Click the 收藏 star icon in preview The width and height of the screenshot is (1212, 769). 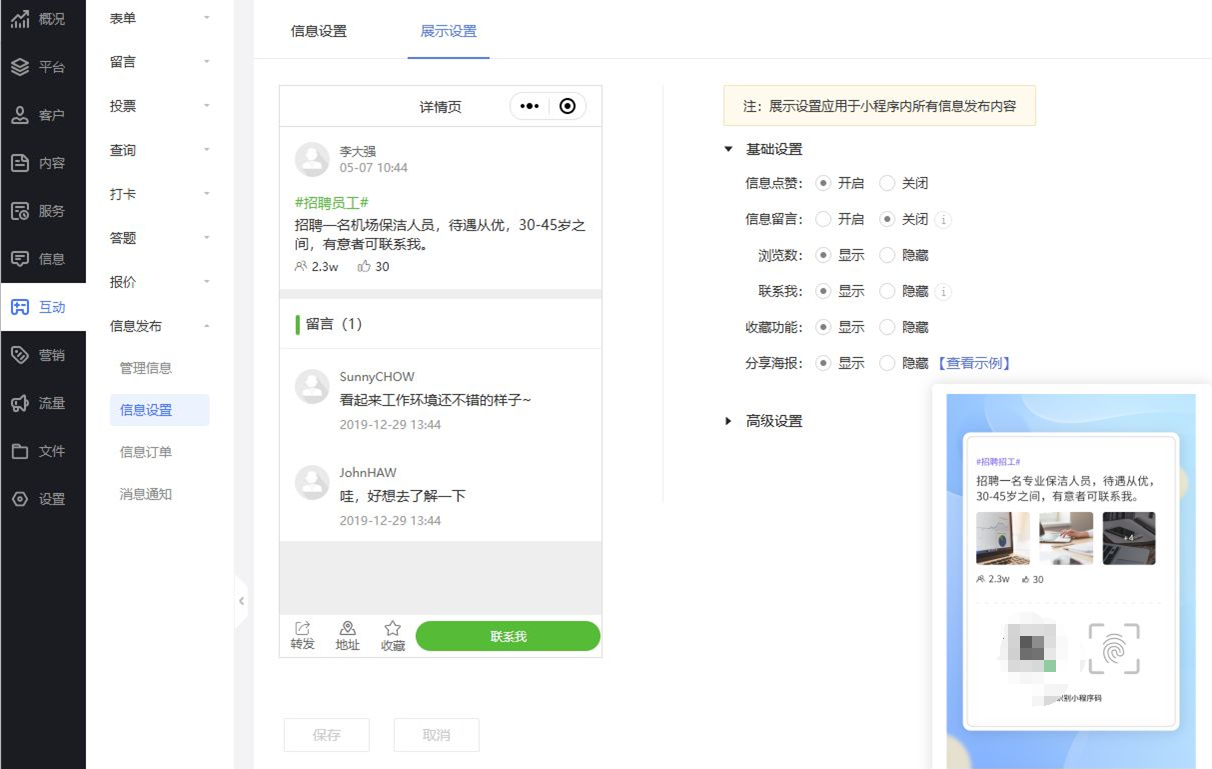coord(393,628)
